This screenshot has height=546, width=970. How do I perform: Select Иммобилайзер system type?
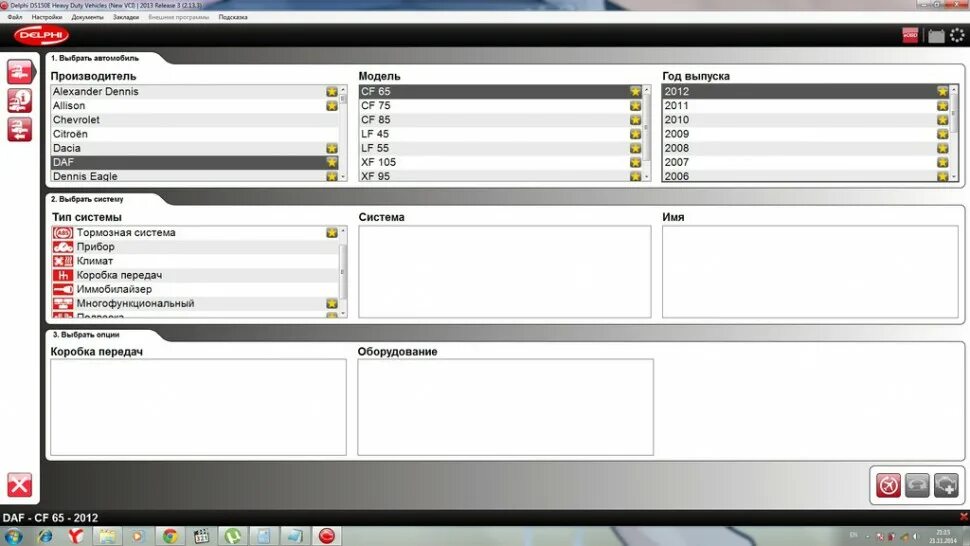195,289
